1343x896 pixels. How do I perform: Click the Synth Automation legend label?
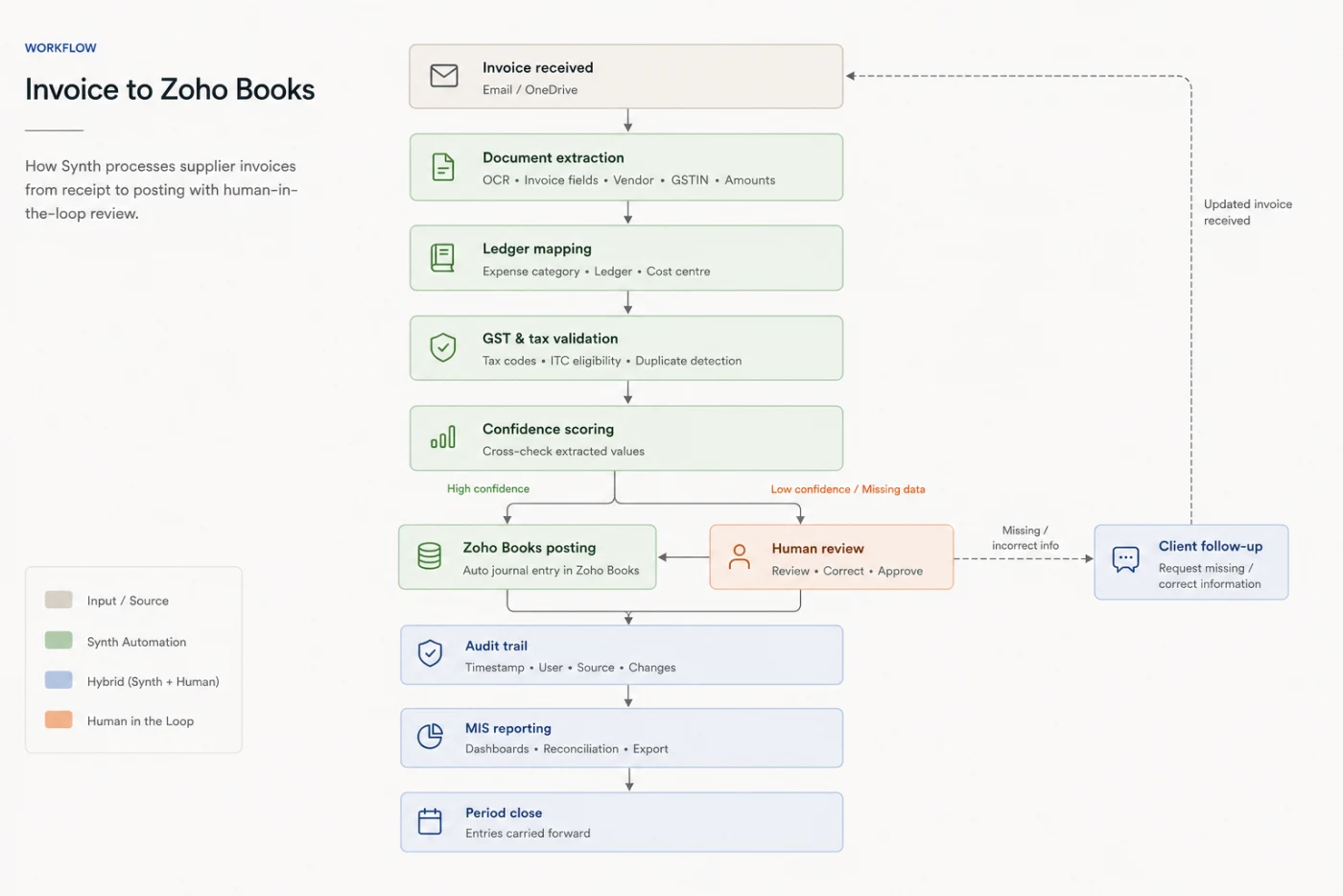(136, 642)
